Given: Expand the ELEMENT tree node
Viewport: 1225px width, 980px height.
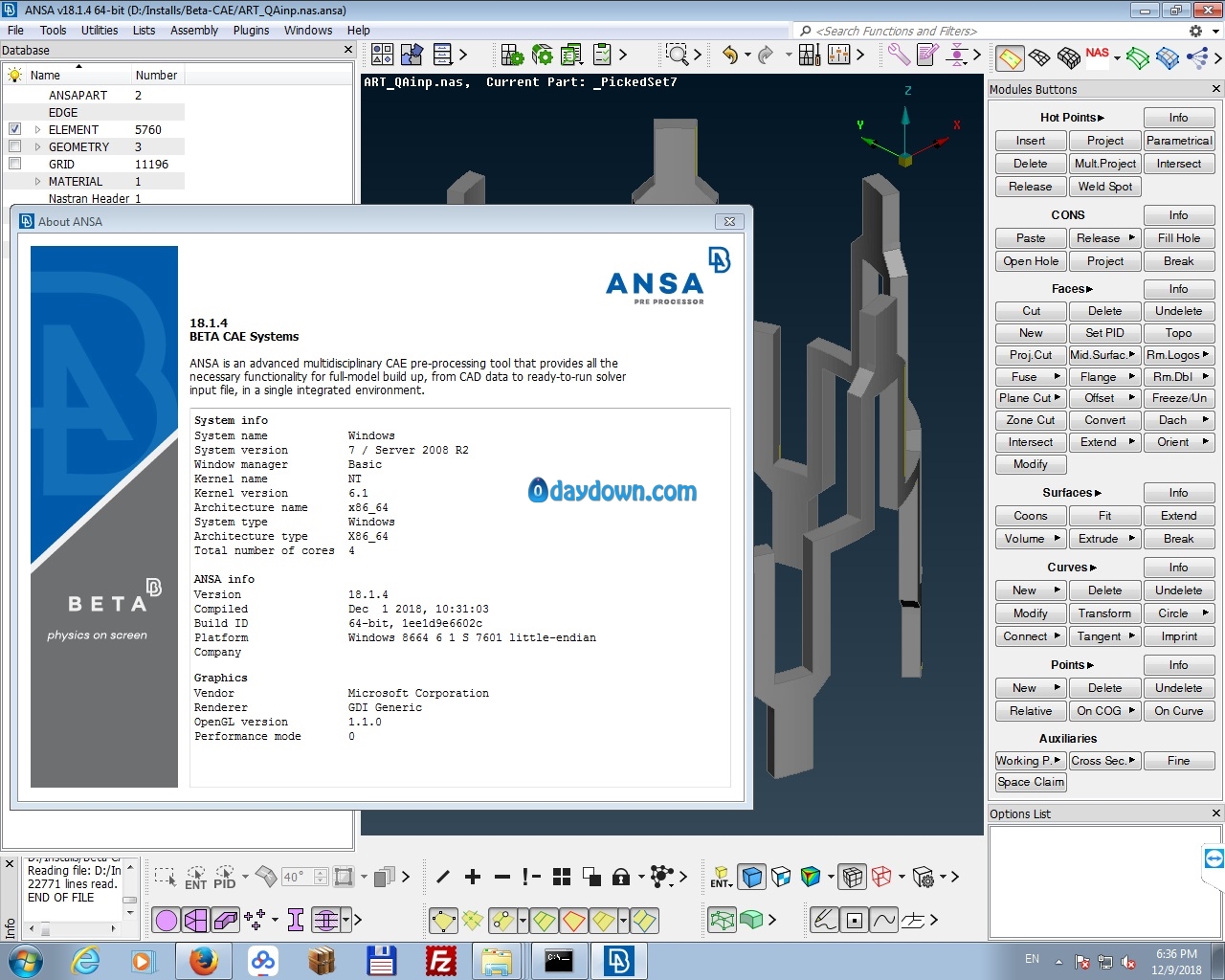Looking at the screenshot, I should pyautogui.click(x=38, y=129).
